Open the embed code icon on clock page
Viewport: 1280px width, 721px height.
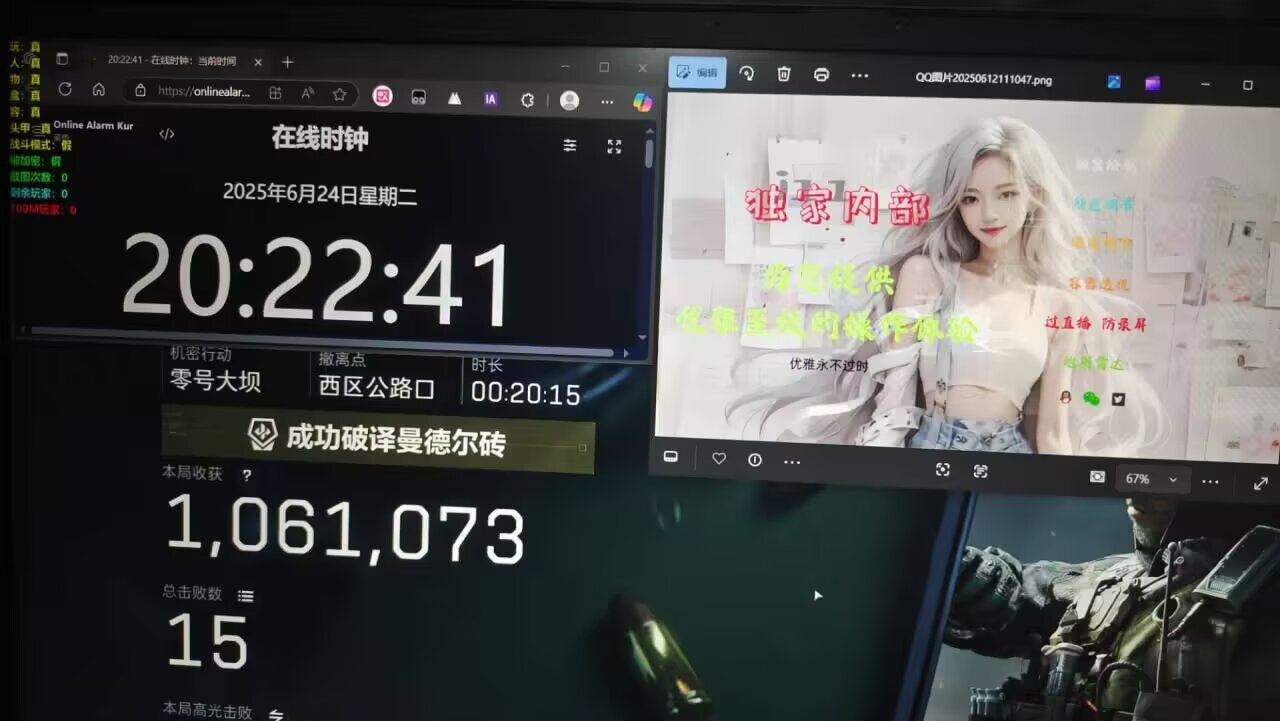pos(167,134)
